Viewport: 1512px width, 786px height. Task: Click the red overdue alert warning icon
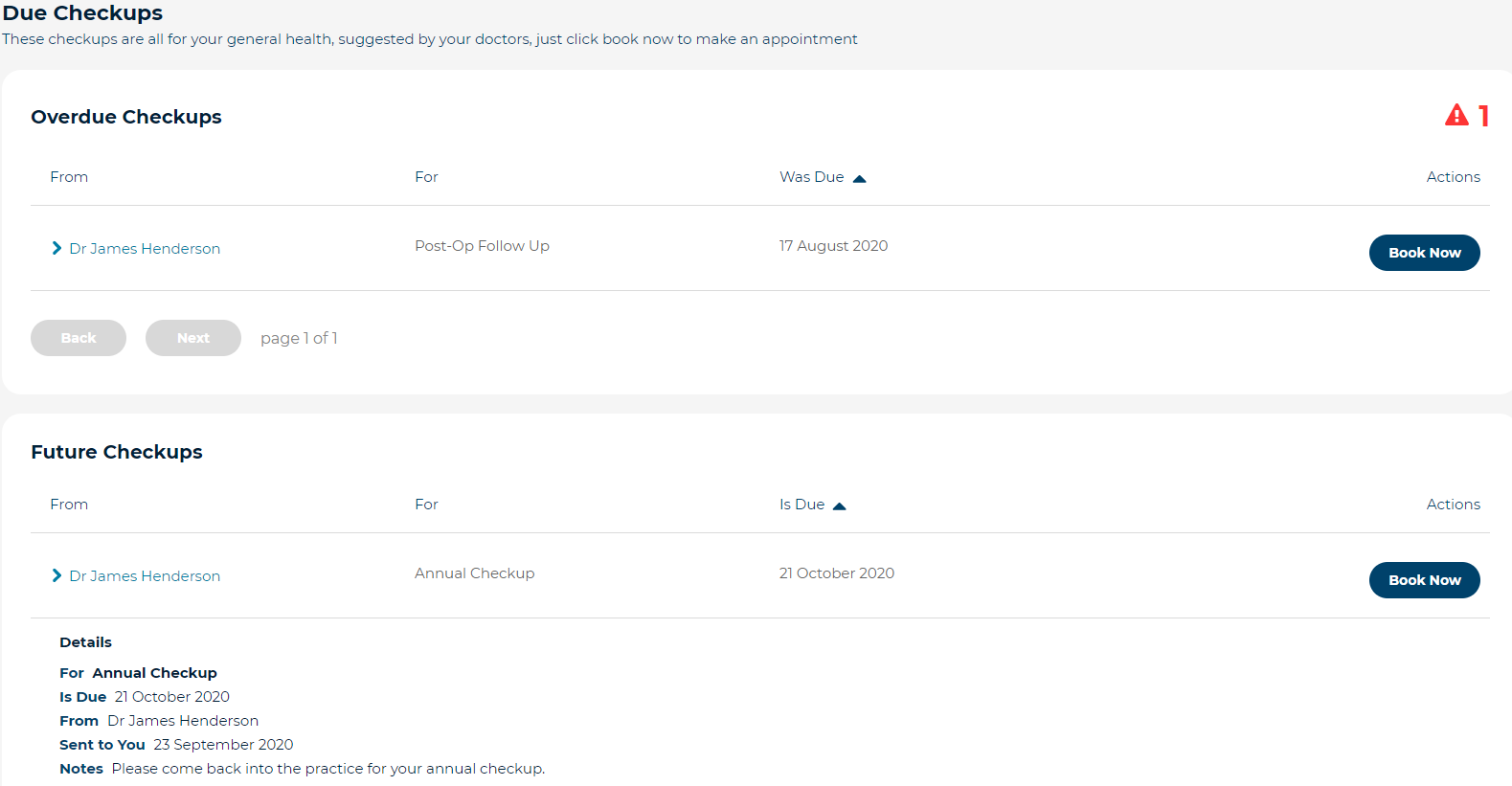tap(1456, 115)
